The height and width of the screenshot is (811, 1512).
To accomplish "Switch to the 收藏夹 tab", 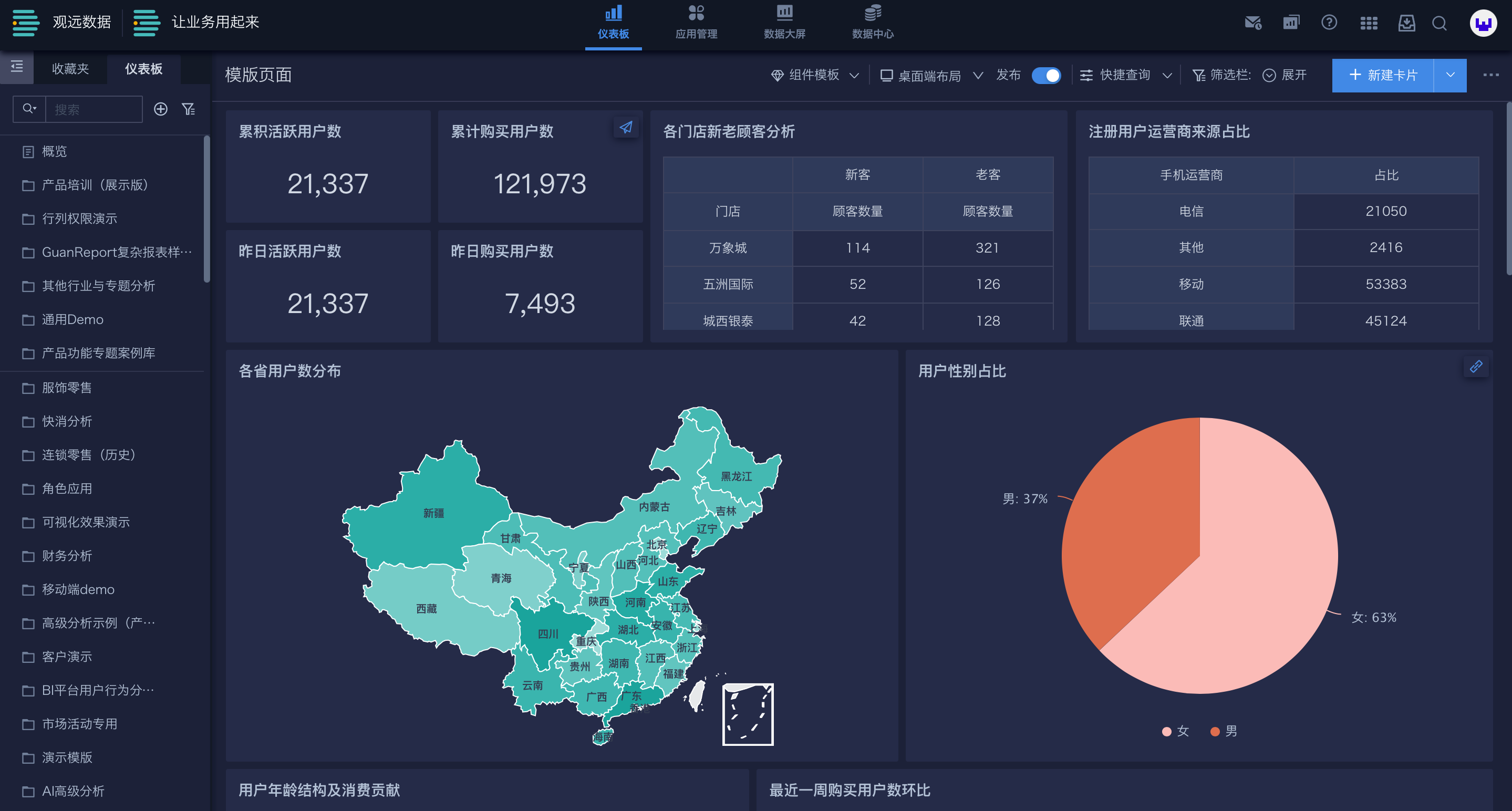I will [x=70, y=69].
